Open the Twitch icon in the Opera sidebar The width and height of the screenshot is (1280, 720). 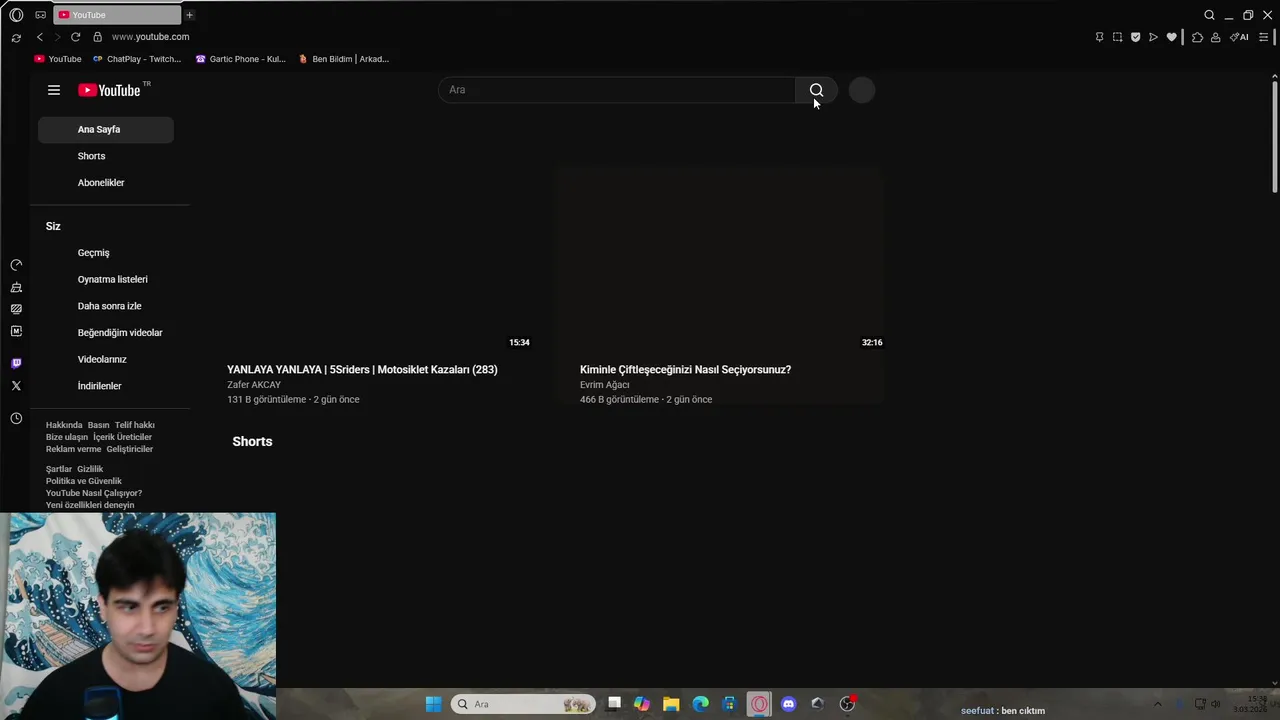point(16,363)
